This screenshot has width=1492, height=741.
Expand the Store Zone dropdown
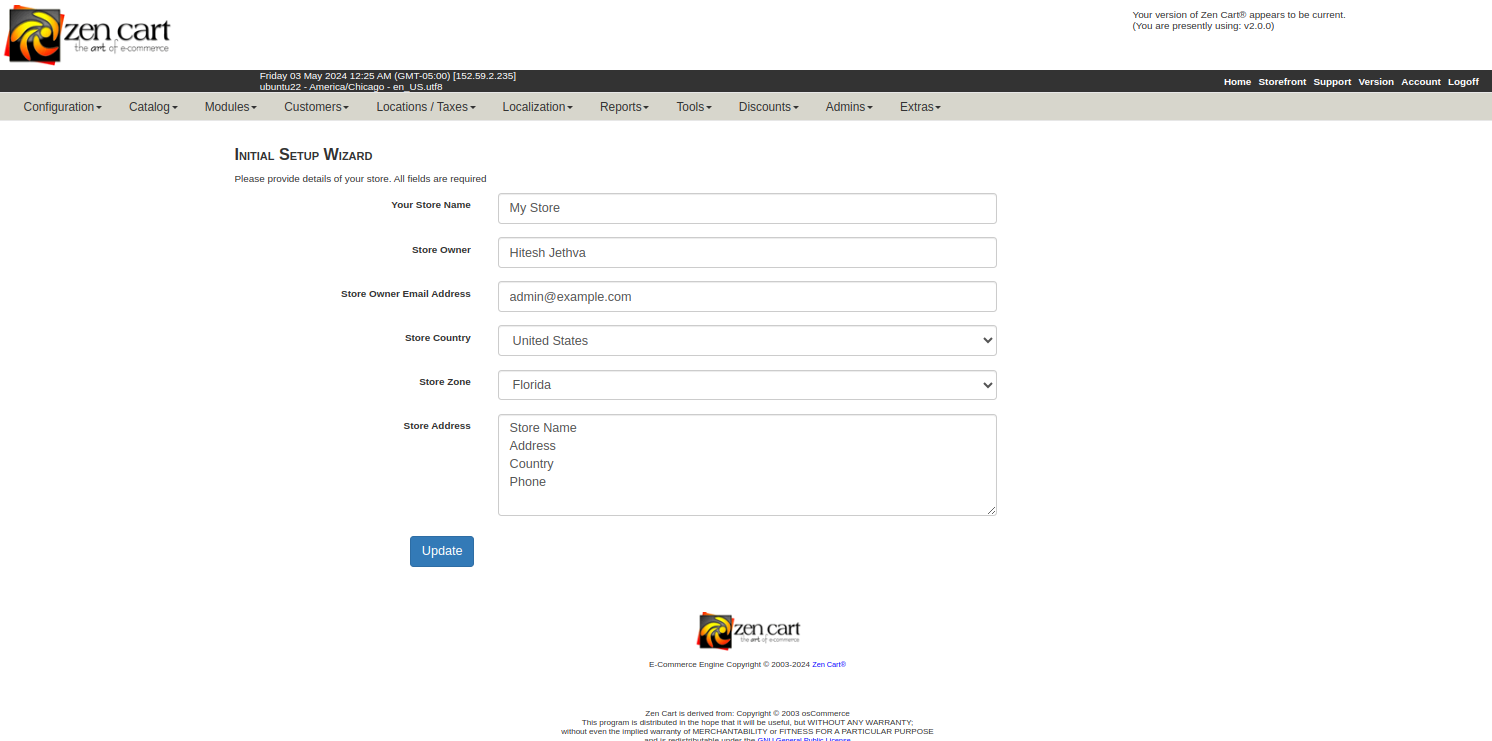coord(747,385)
